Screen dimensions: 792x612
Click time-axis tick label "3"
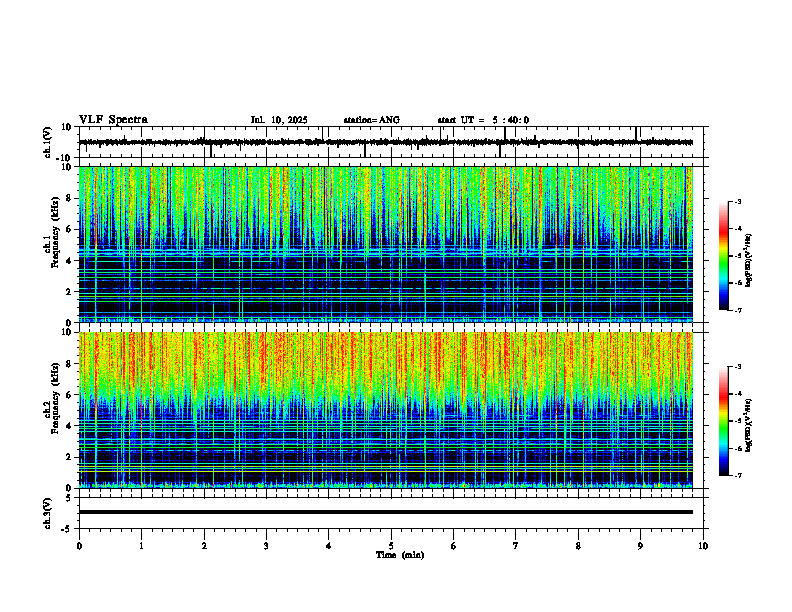(266, 546)
